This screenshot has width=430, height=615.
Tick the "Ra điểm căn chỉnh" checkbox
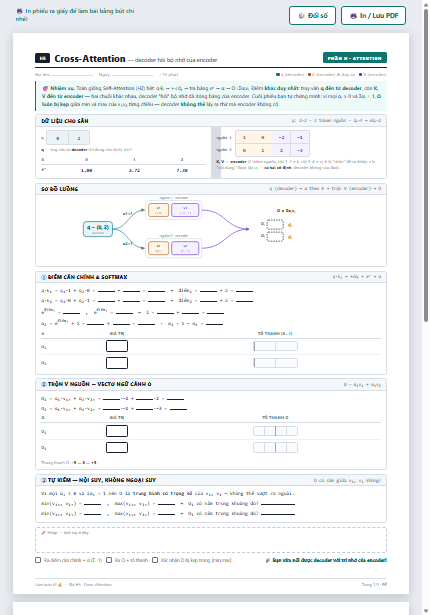click(x=38, y=560)
